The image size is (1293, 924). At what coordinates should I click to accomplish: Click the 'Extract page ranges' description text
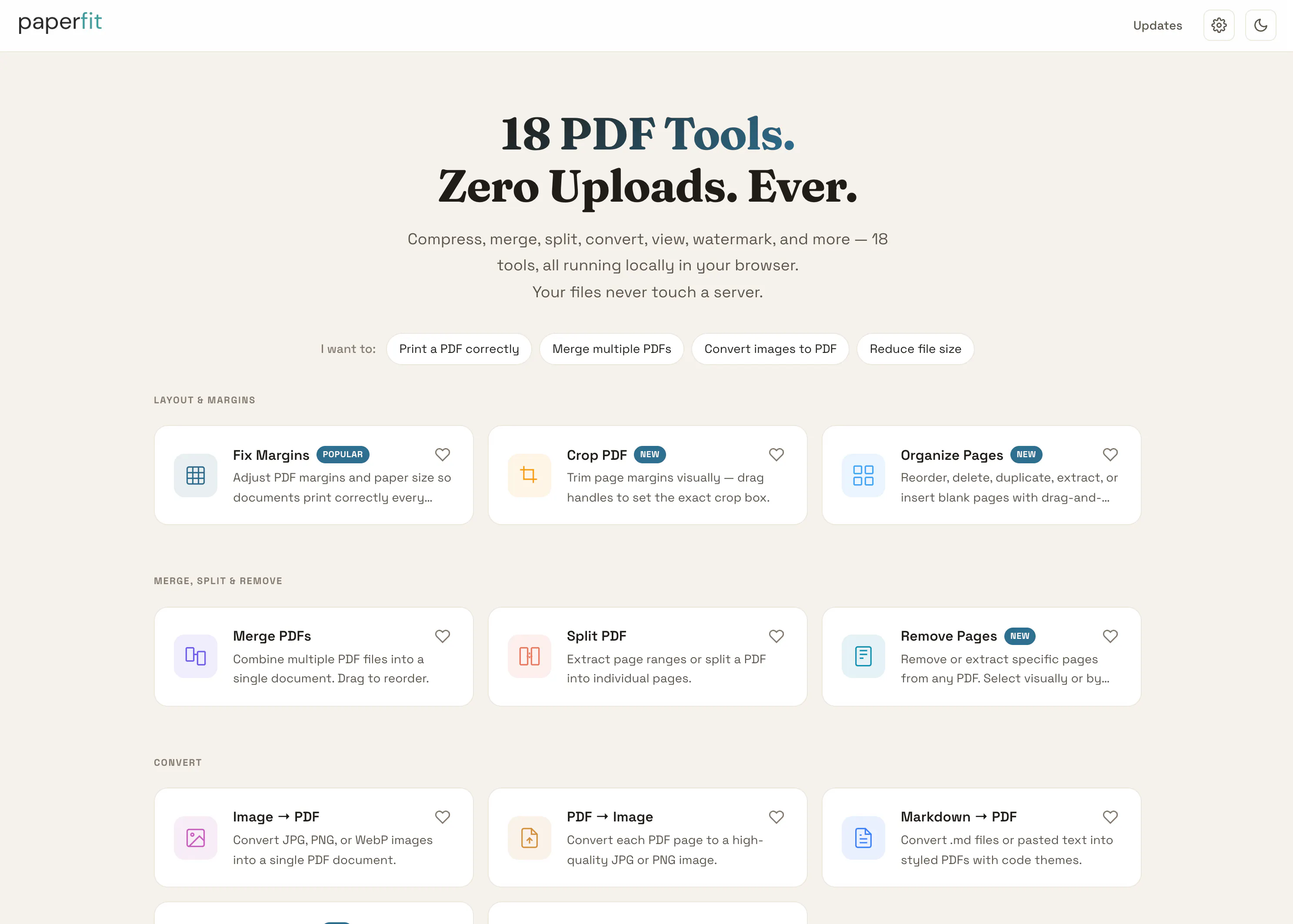click(666, 668)
